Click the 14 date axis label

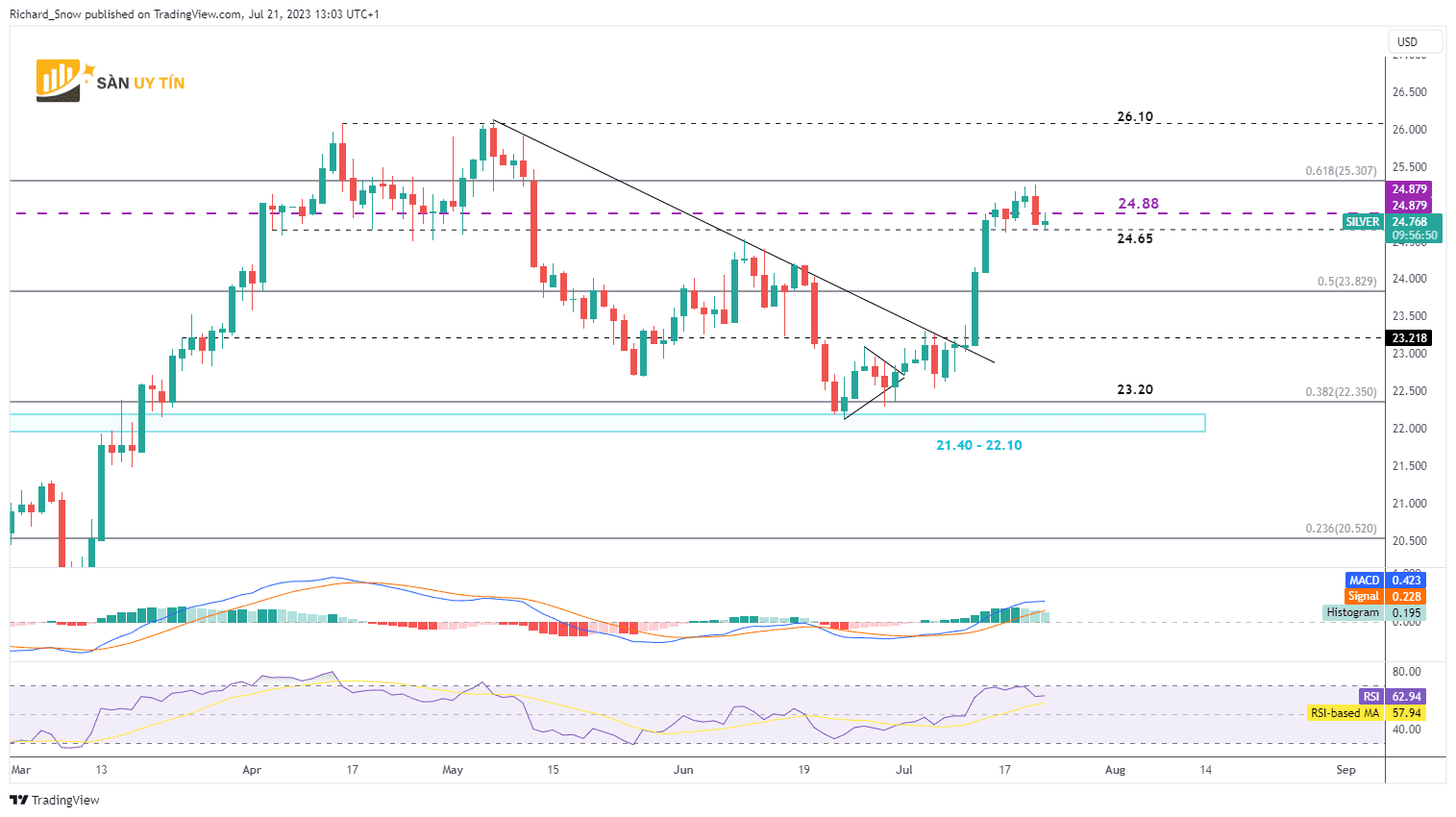[1206, 770]
